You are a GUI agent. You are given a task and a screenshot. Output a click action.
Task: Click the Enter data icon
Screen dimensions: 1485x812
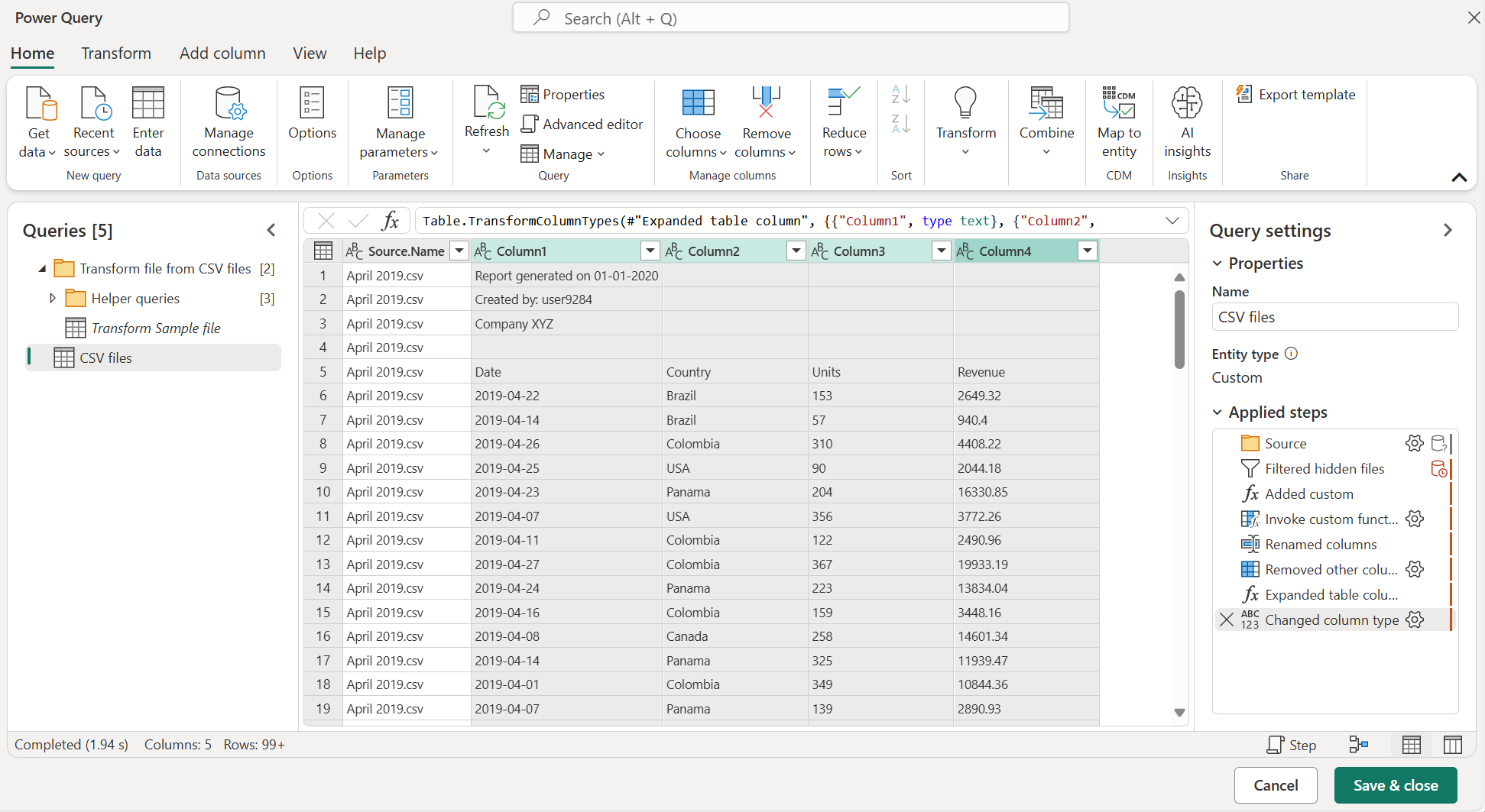(148, 104)
